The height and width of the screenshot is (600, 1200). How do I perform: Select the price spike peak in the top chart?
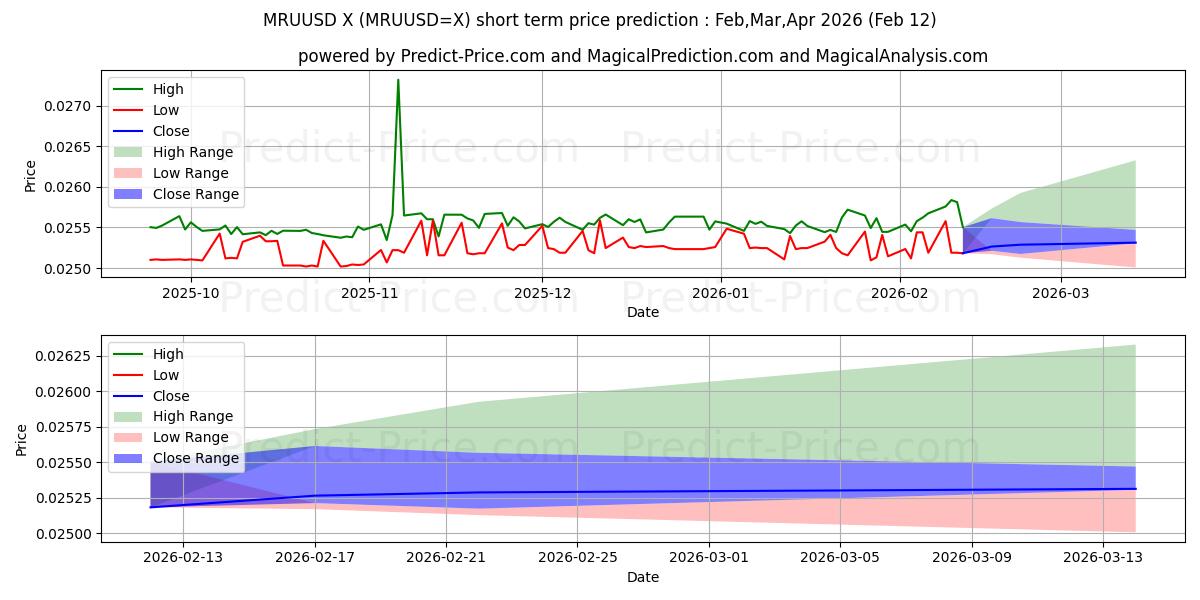click(x=396, y=80)
